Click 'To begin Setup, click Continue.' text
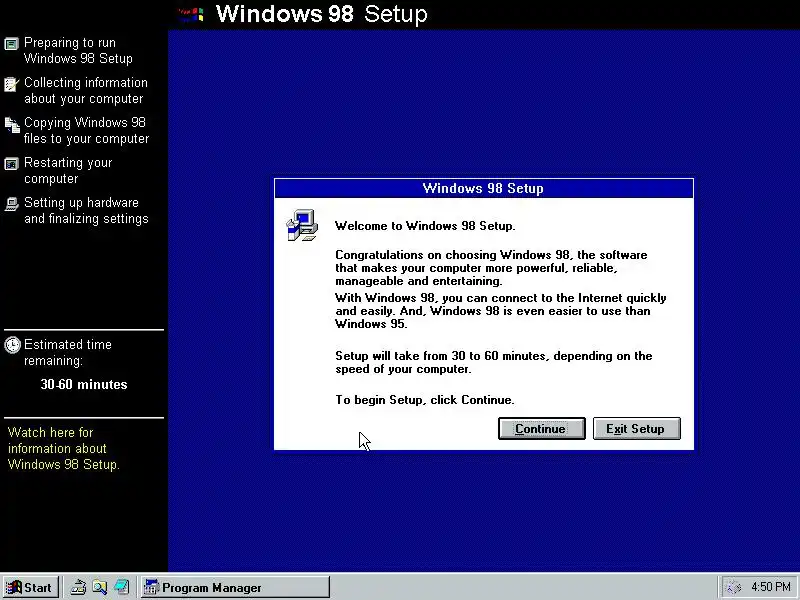The width and height of the screenshot is (800, 600). tap(424, 399)
